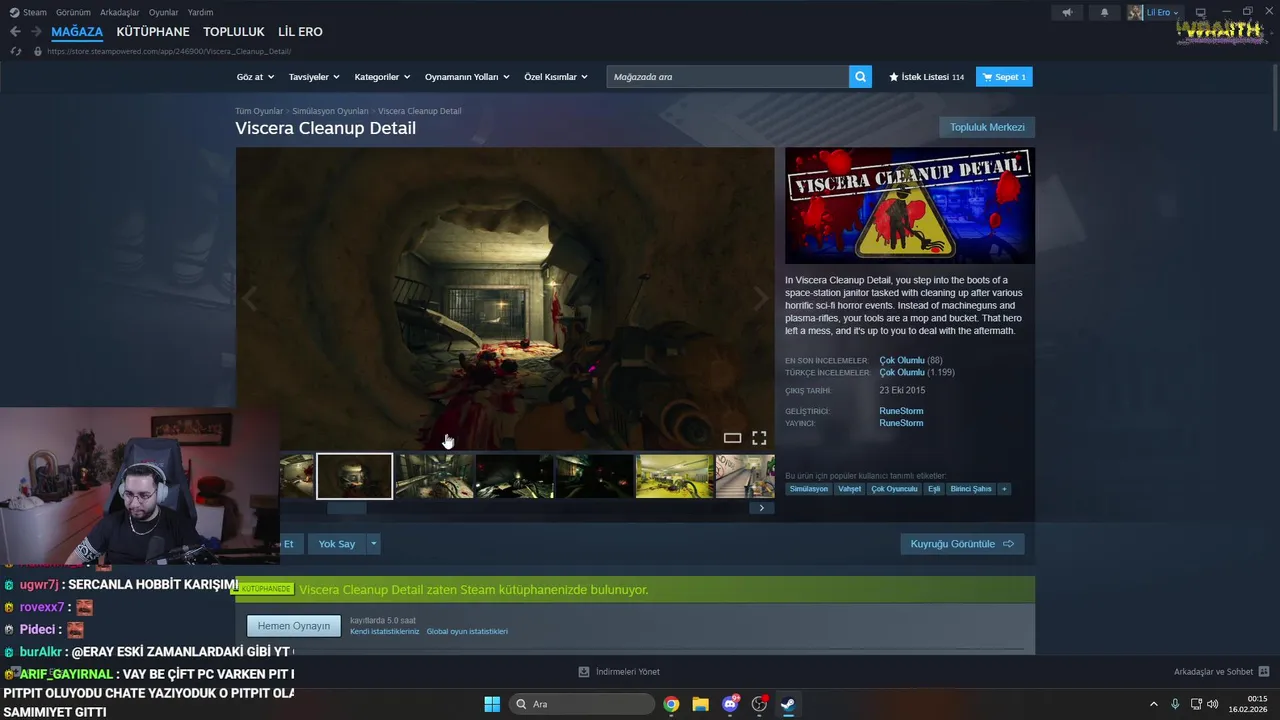Open the notifications bell
This screenshot has width=1280, height=720.
(1104, 12)
